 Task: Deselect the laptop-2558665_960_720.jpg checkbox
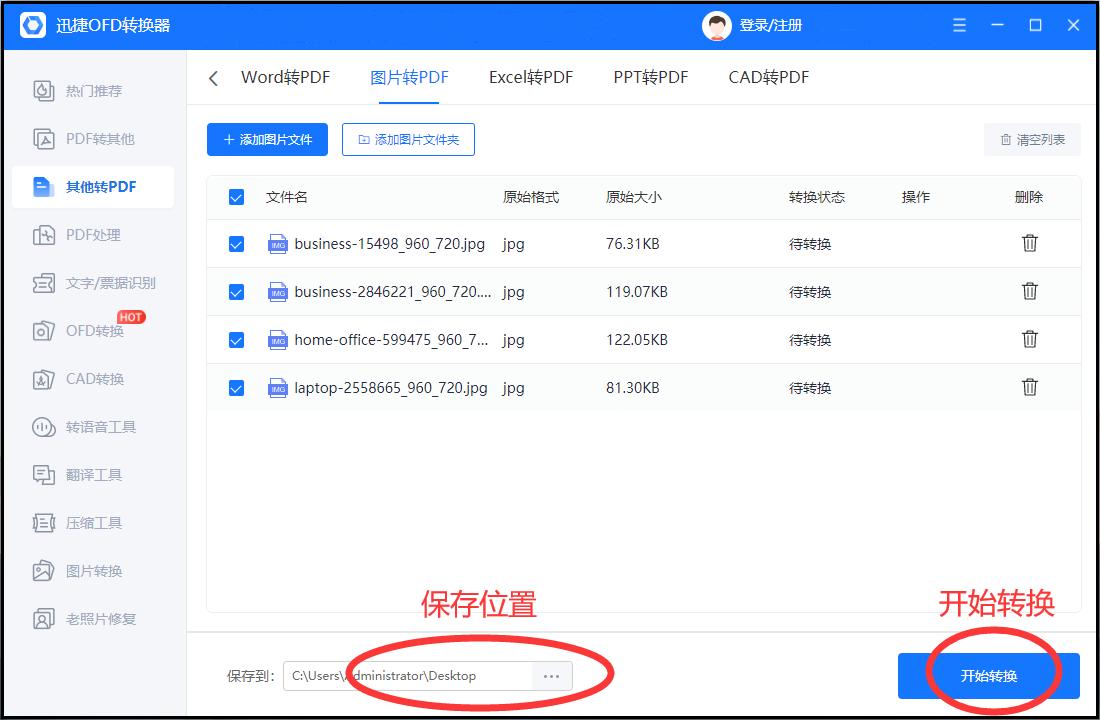tap(236, 388)
